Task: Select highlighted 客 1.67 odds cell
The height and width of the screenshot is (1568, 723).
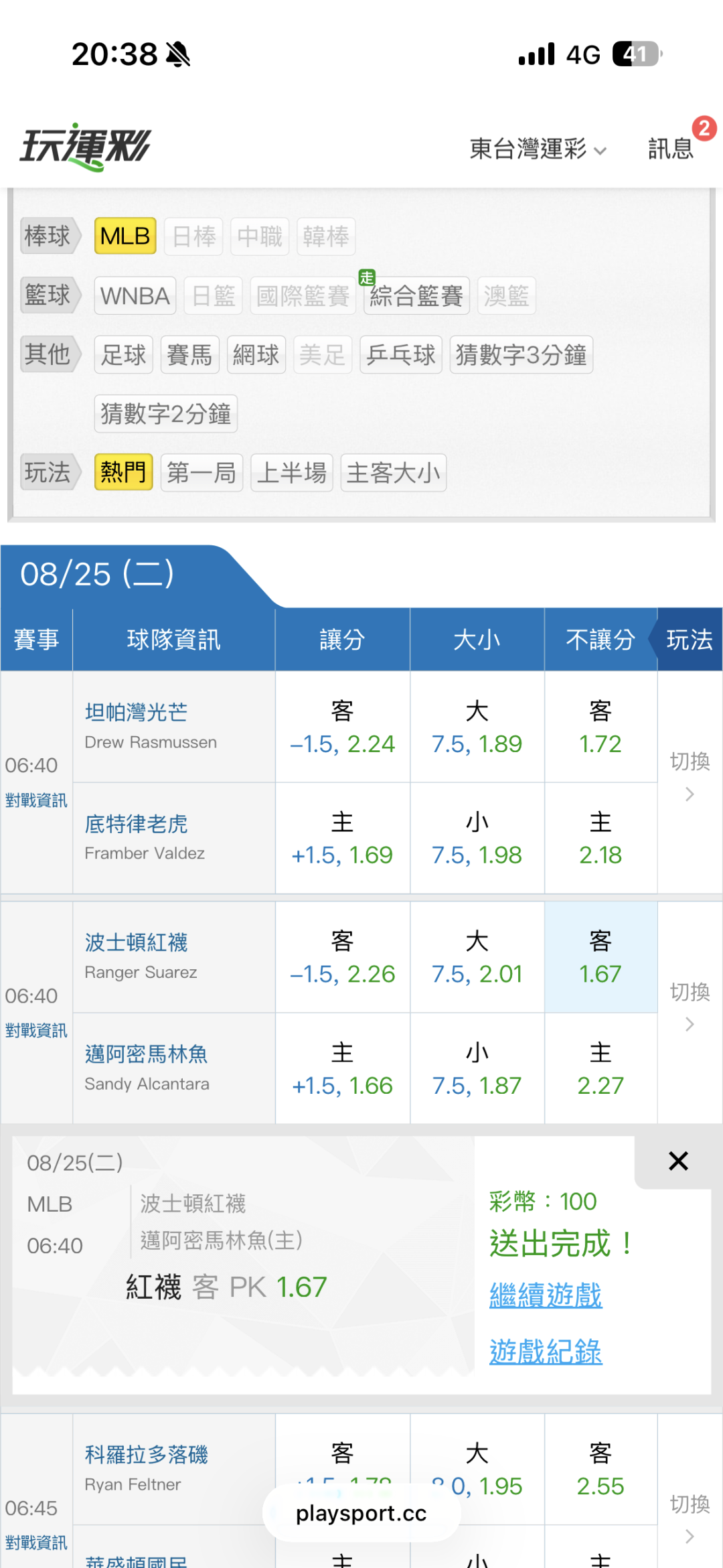Action: click(600, 957)
